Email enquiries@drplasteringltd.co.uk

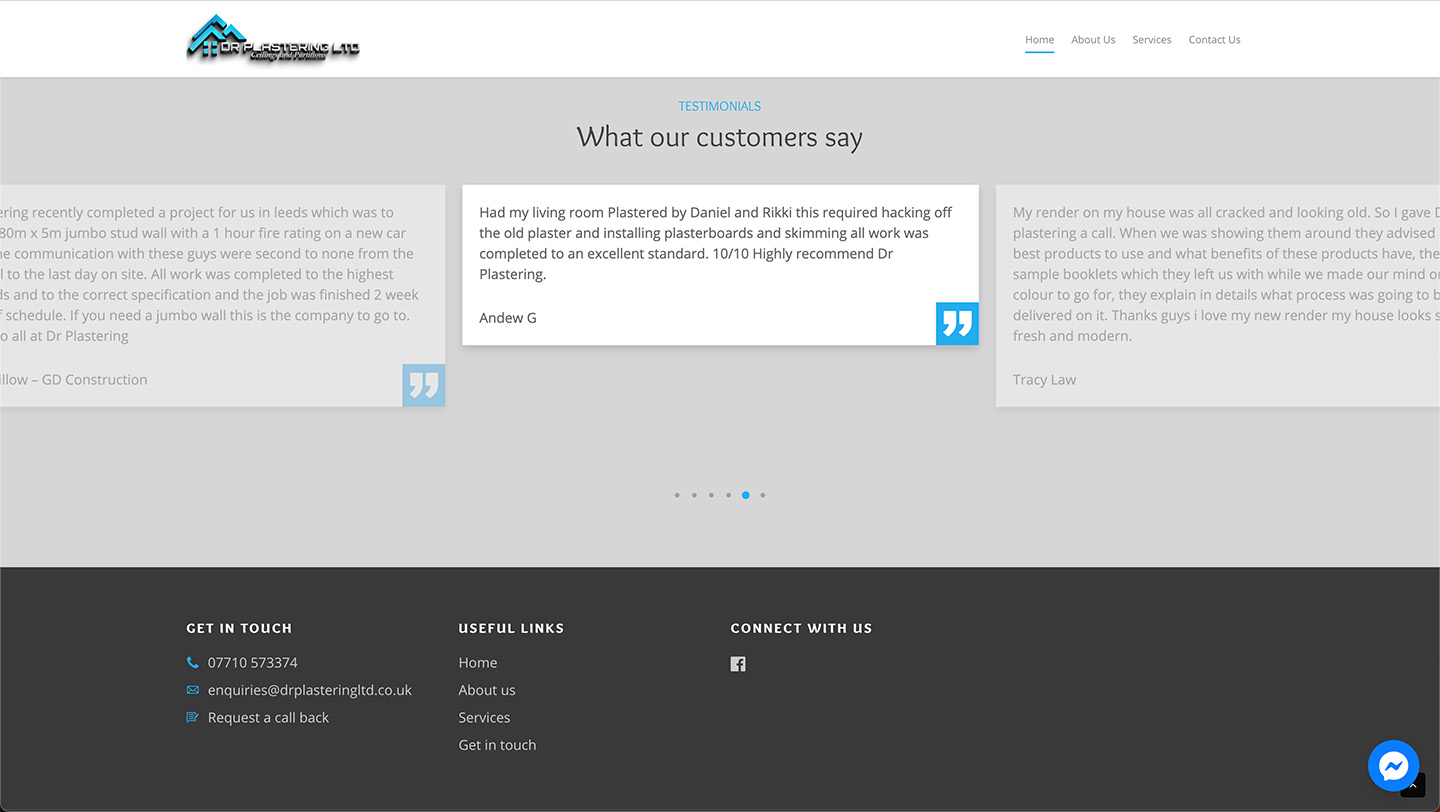pyautogui.click(x=310, y=690)
